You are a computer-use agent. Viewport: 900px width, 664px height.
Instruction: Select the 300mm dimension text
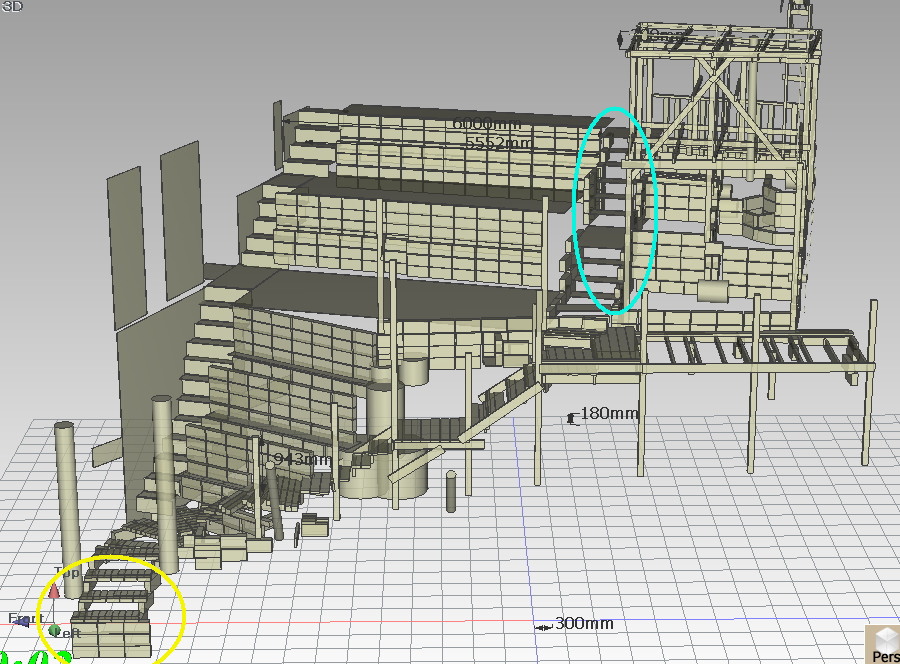point(584,624)
